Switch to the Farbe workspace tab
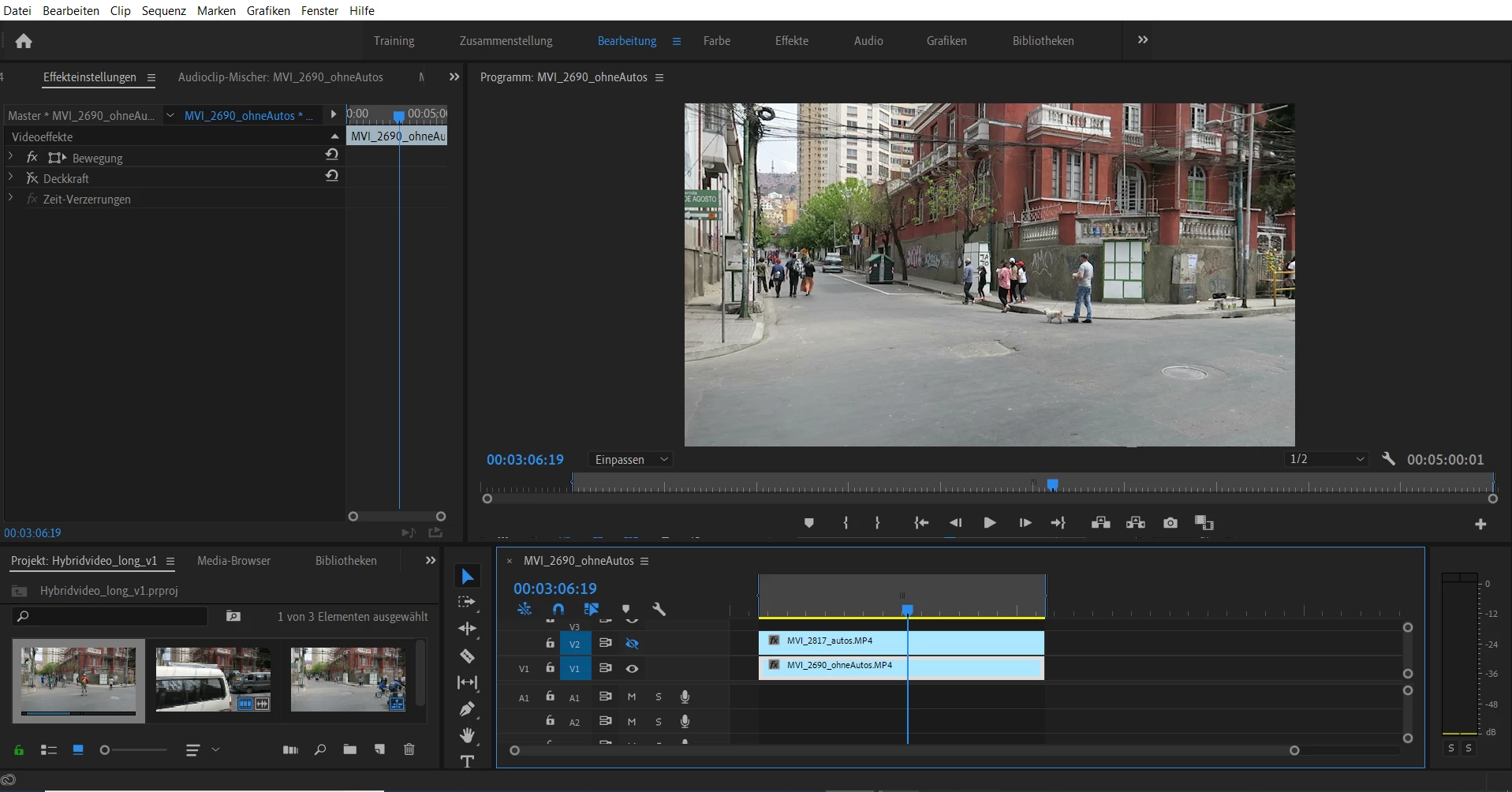The image size is (1512, 792). point(716,41)
